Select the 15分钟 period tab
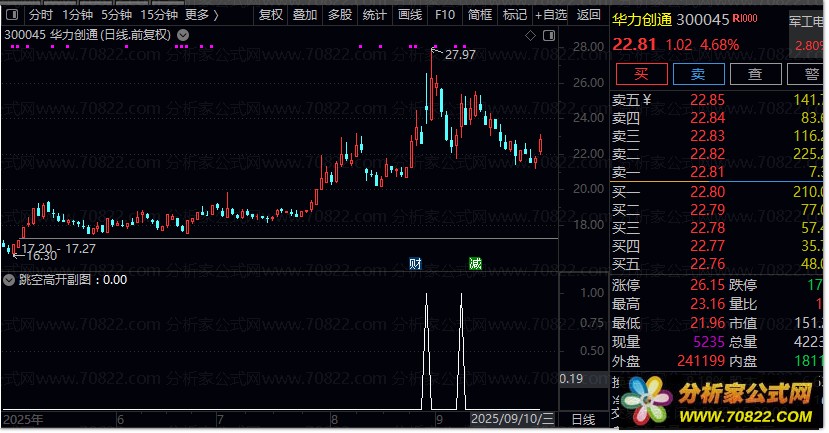This screenshot has height=433, width=829. [x=159, y=15]
